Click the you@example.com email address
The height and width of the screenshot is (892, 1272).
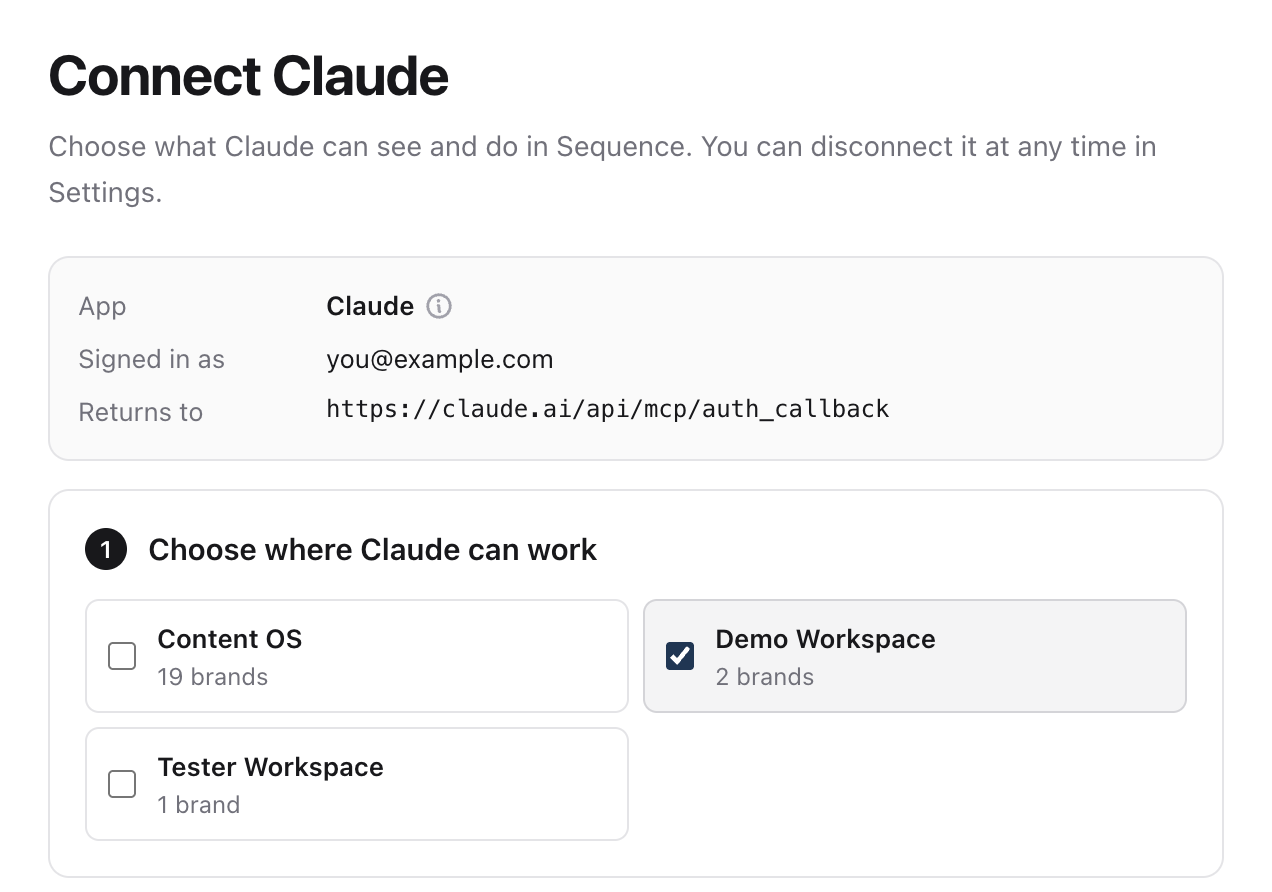[440, 359]
